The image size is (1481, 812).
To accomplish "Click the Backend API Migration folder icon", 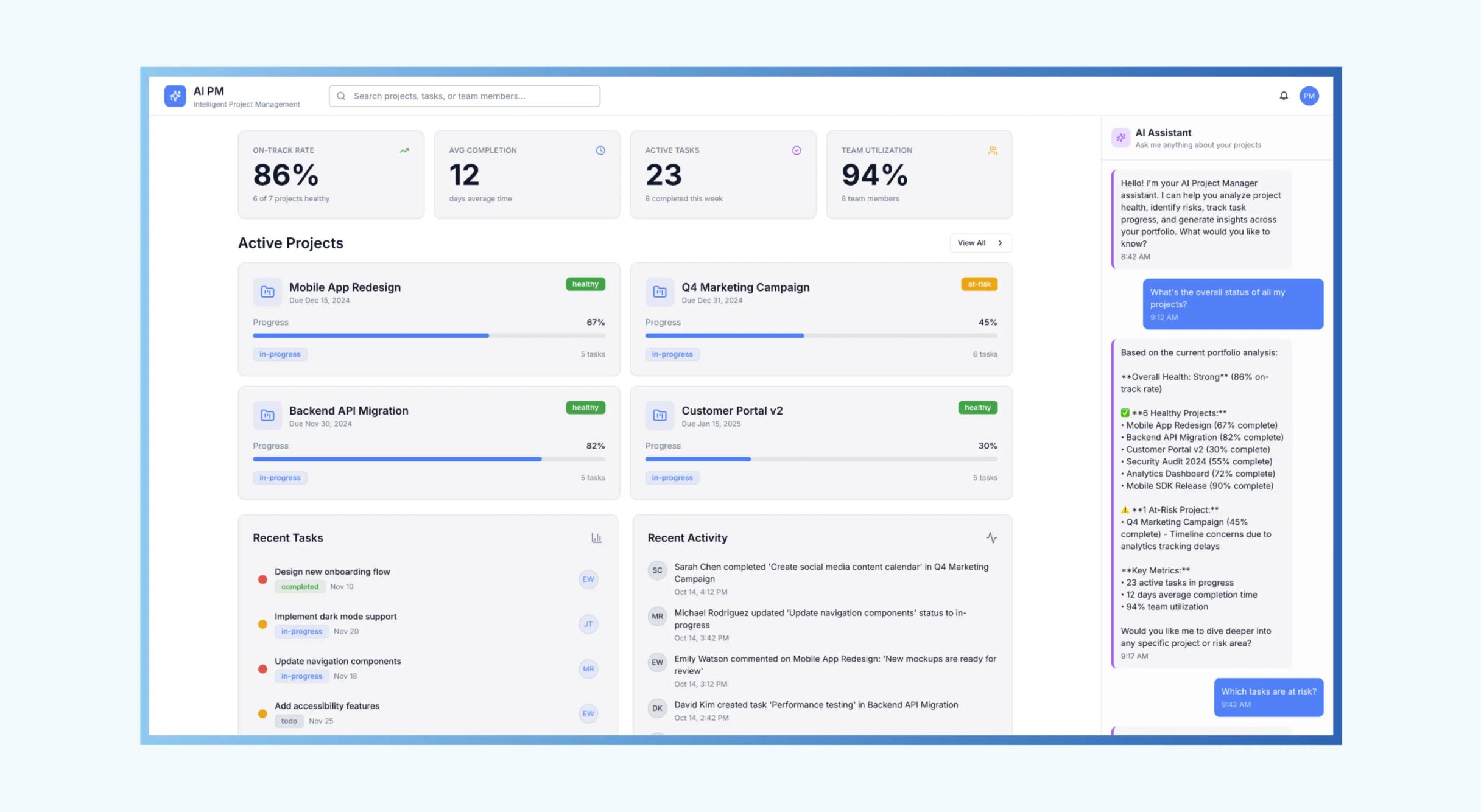I will click(267, 415).
